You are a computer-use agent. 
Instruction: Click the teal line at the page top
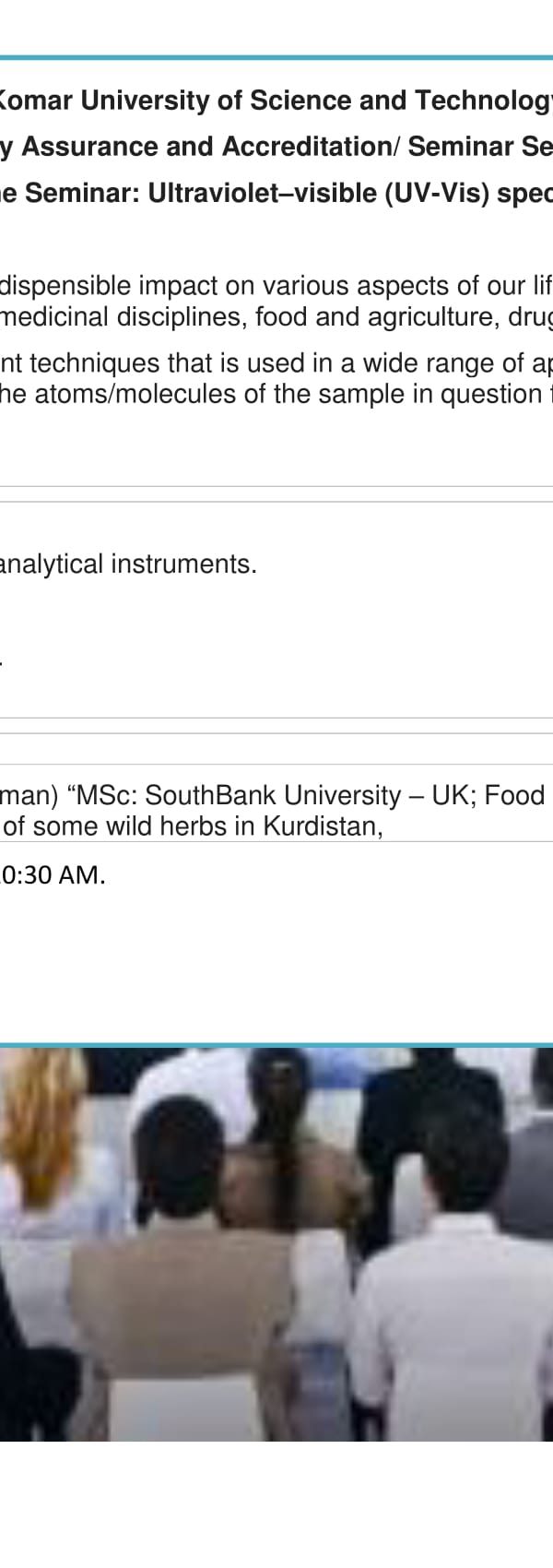point(276,57)
